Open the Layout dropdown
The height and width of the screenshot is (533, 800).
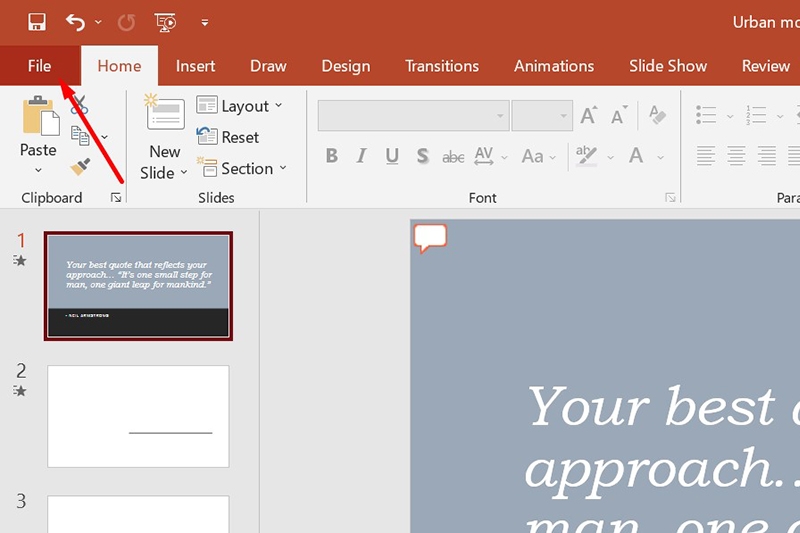(239, 106)
